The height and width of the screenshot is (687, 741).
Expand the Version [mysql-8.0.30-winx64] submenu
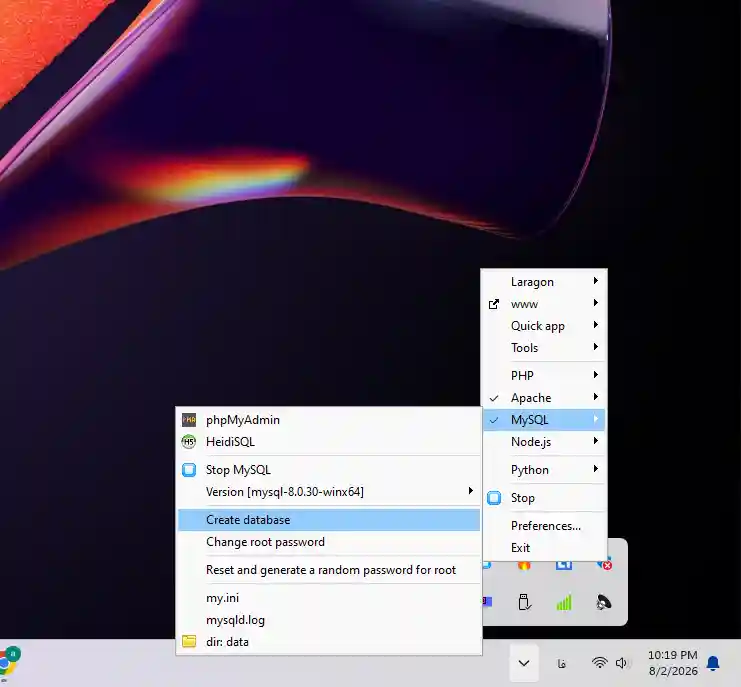(329, 492)
